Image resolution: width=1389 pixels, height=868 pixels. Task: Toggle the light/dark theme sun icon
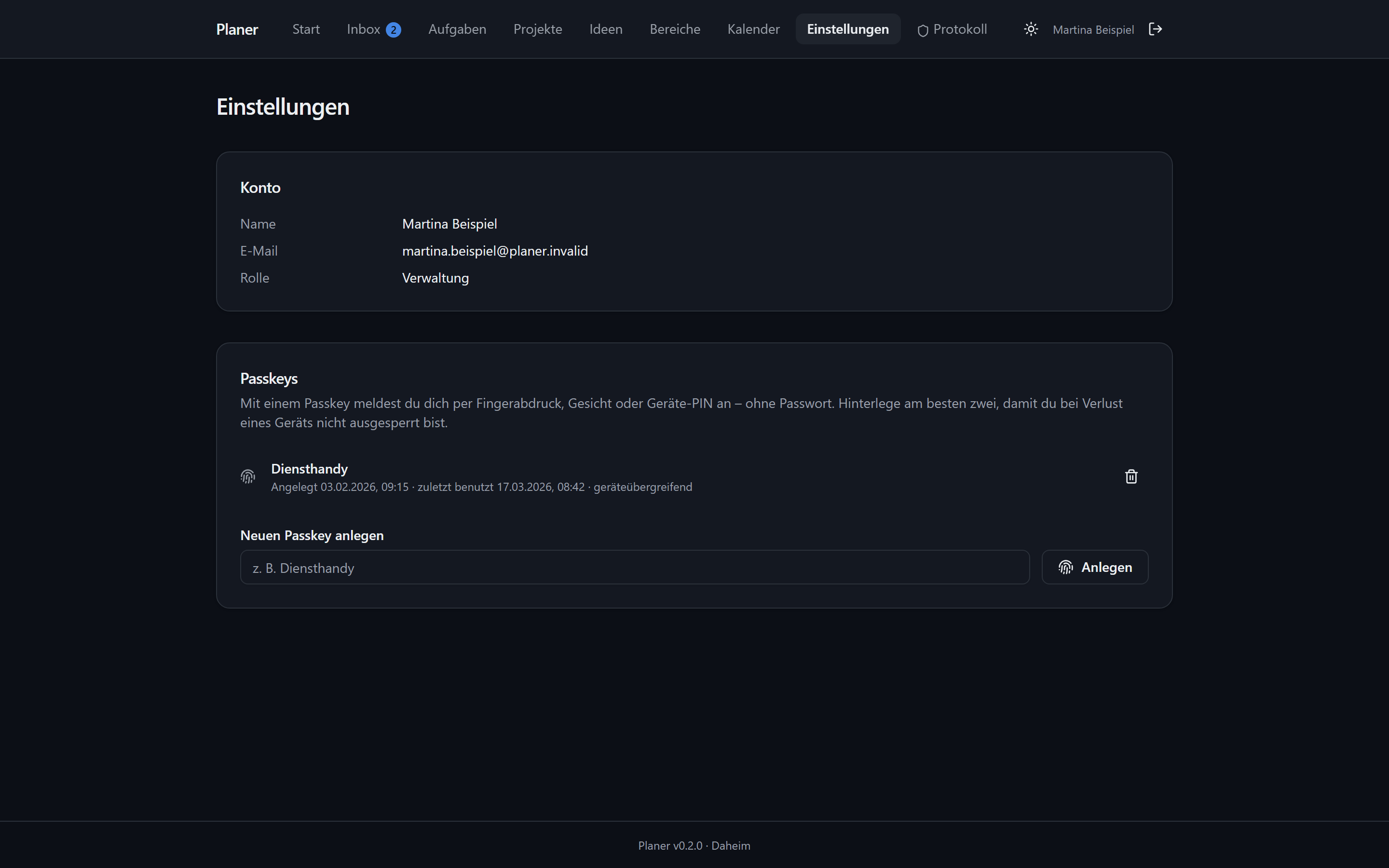coord(1031,29)
